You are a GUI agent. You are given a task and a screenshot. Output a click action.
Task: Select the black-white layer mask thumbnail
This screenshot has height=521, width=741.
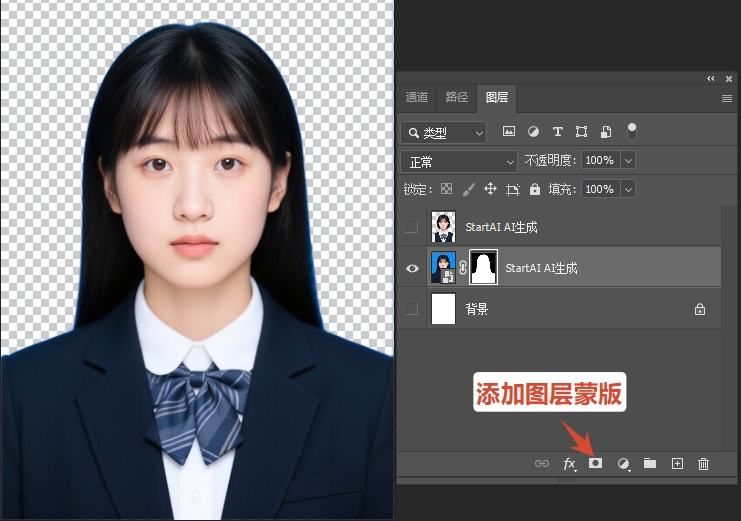click(483, 268)
